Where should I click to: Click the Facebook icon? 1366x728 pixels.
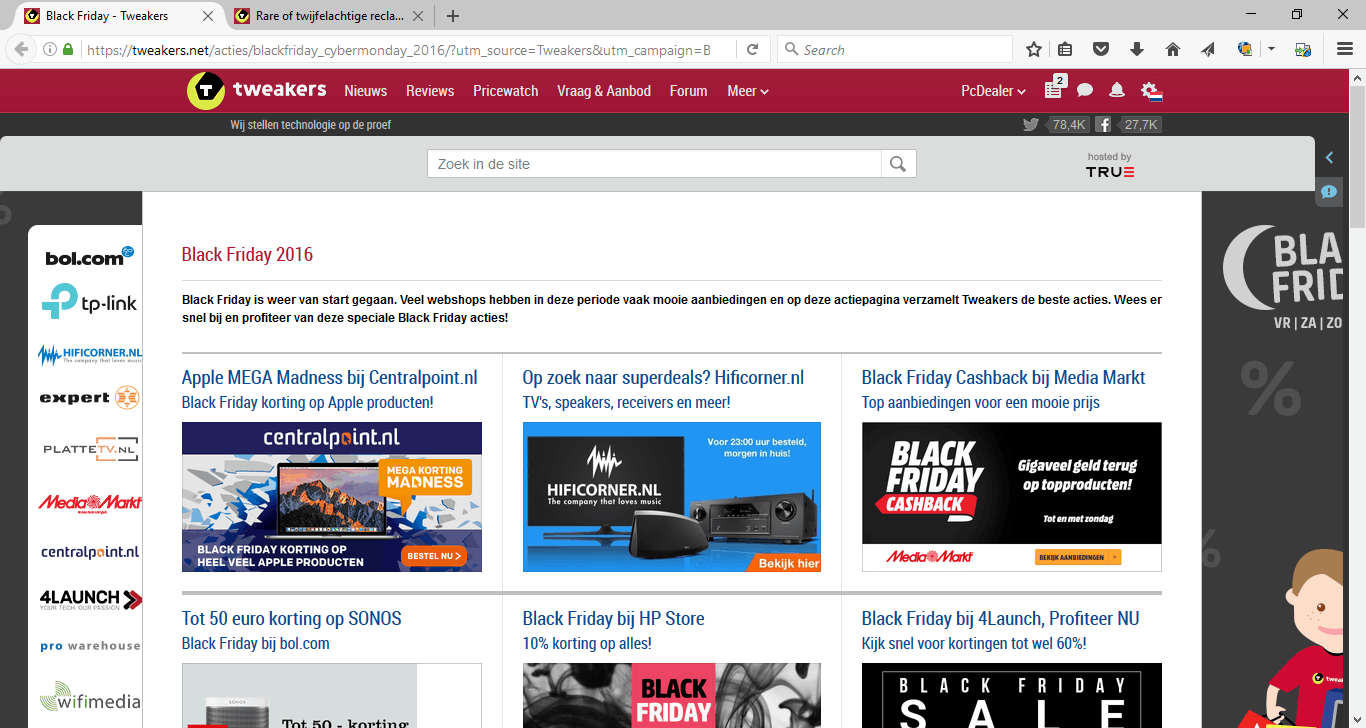point(1103,125)
